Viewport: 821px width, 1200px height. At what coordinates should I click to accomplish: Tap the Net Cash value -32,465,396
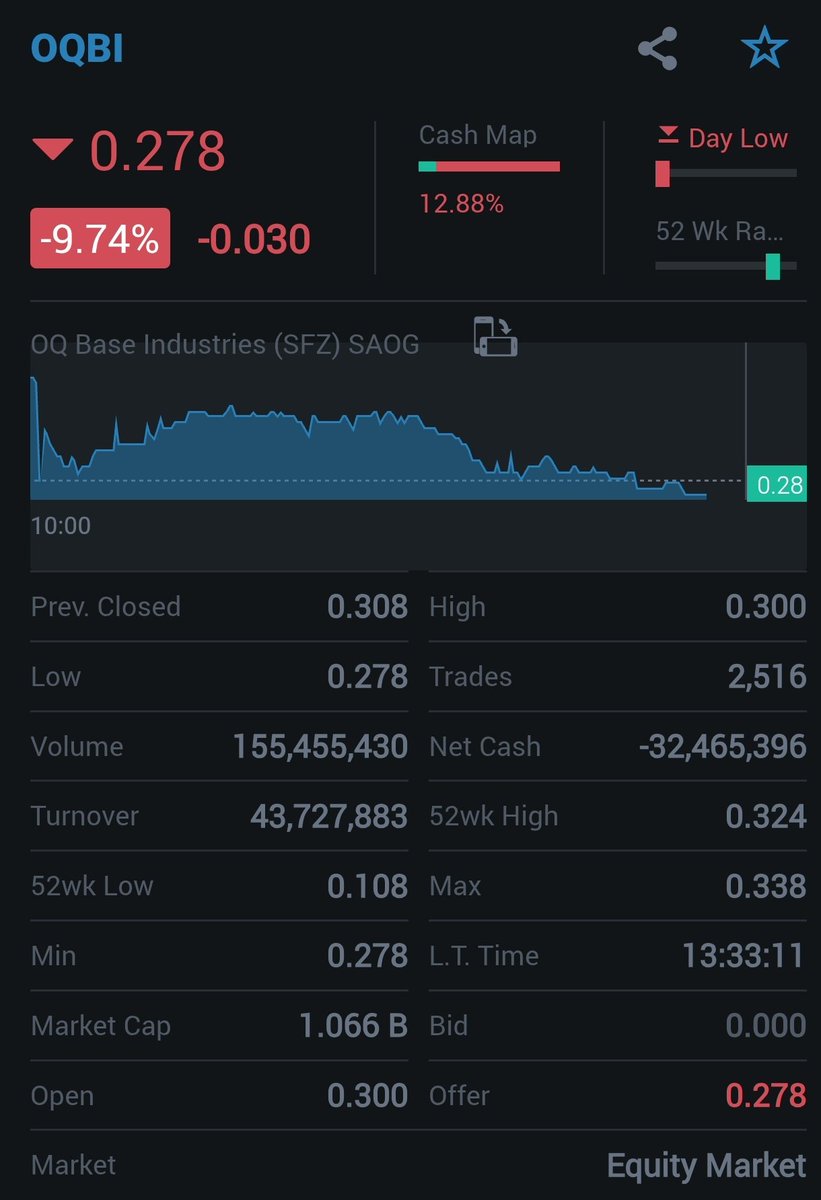(x=722, y=747)
